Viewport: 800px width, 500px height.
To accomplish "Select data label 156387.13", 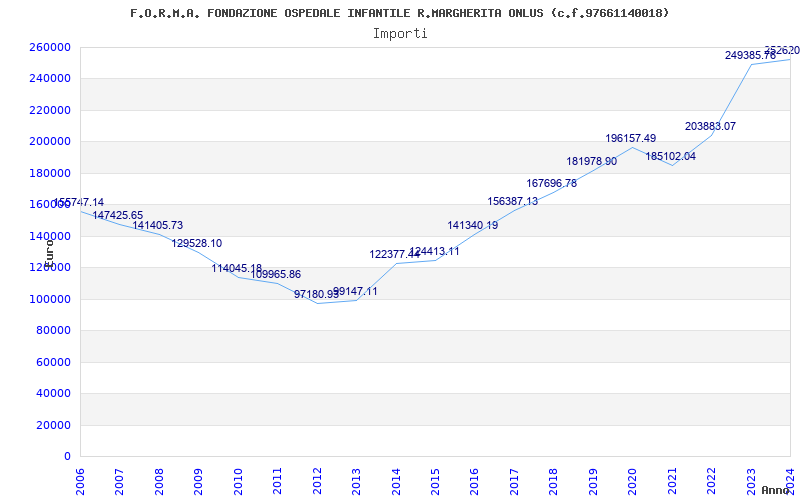I will point(512,202).
